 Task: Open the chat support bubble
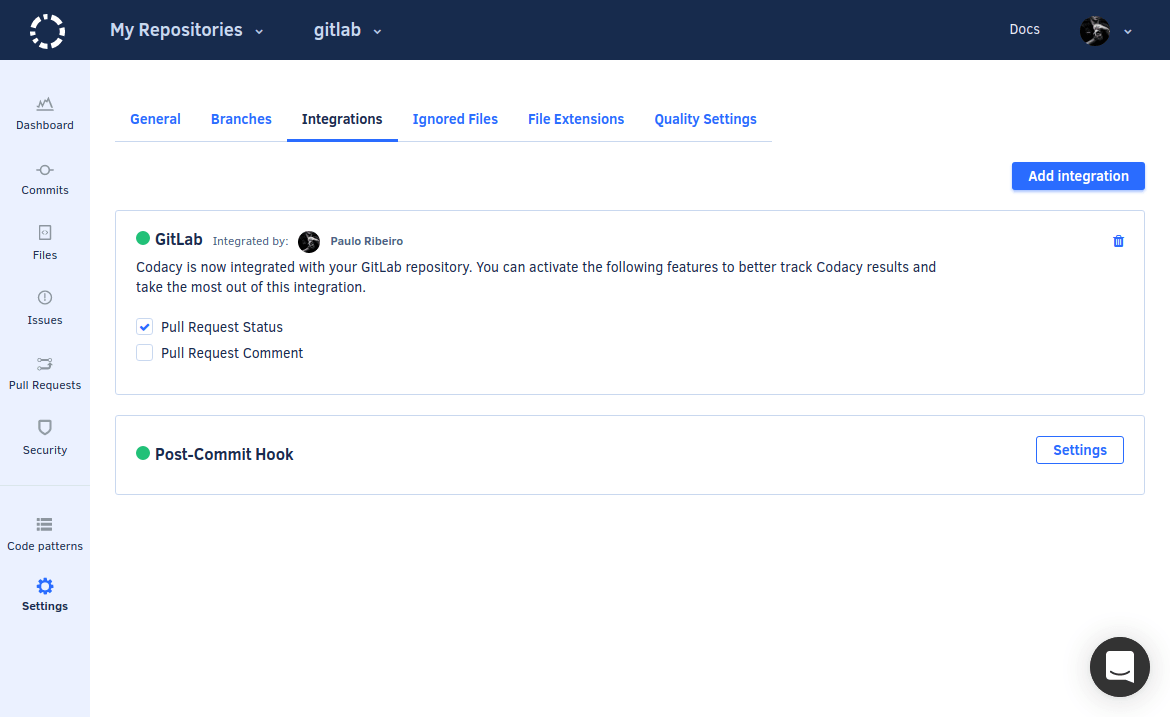(1119, 666)
